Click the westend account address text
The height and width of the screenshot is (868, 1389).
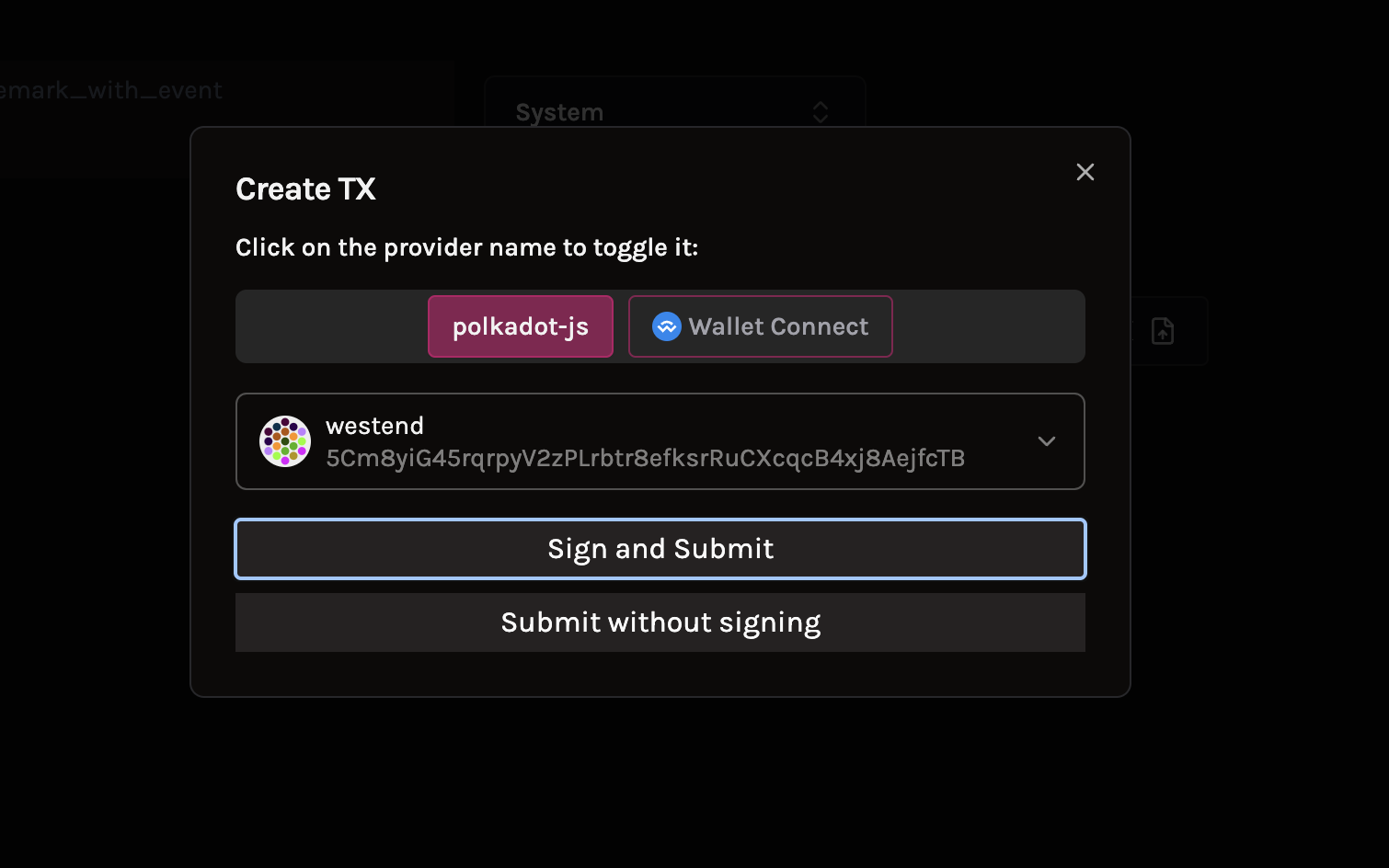pyautogui.click(x=646, y=458)
